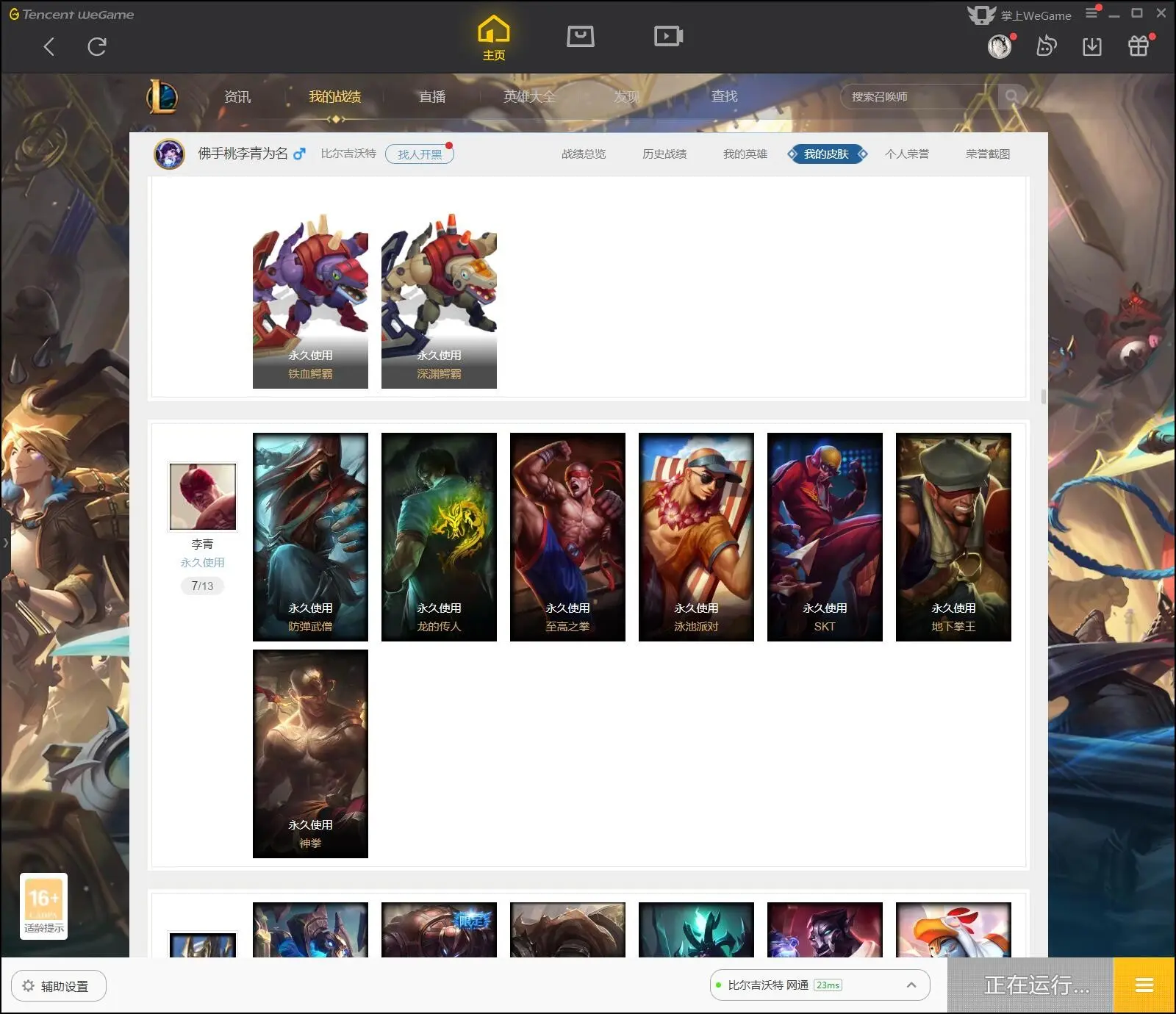
Task: Refresh the page with reload icon
Action: click(x=97, y=47)
